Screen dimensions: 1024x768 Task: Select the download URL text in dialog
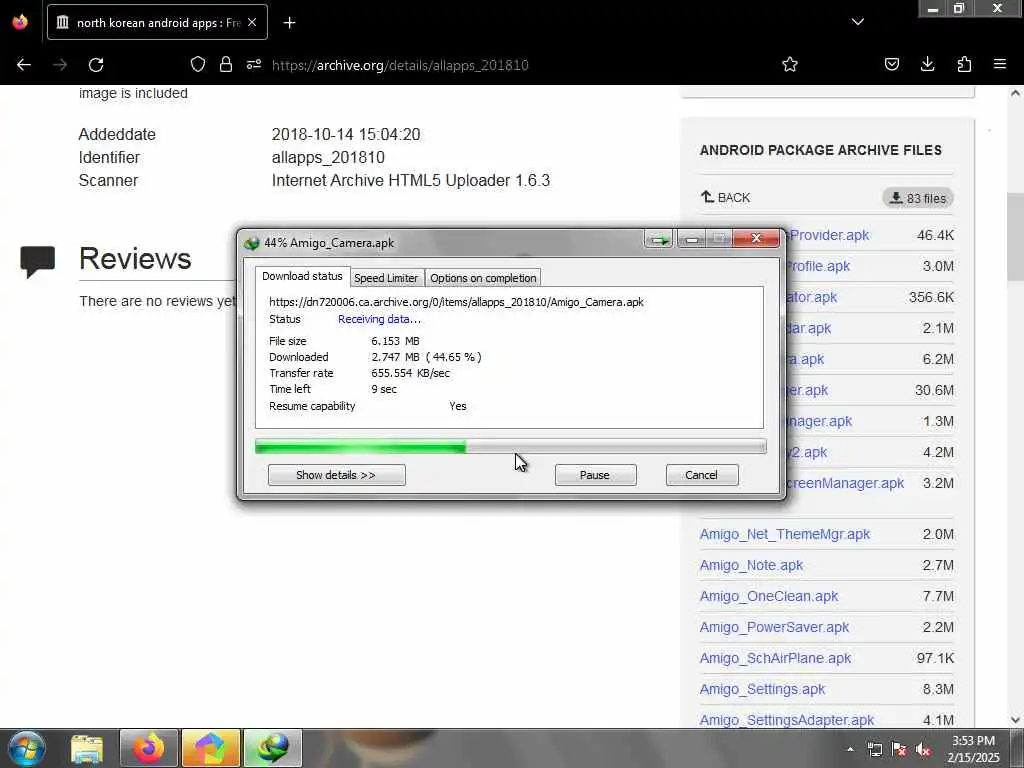pyautogui.click(x=456, y=302)
